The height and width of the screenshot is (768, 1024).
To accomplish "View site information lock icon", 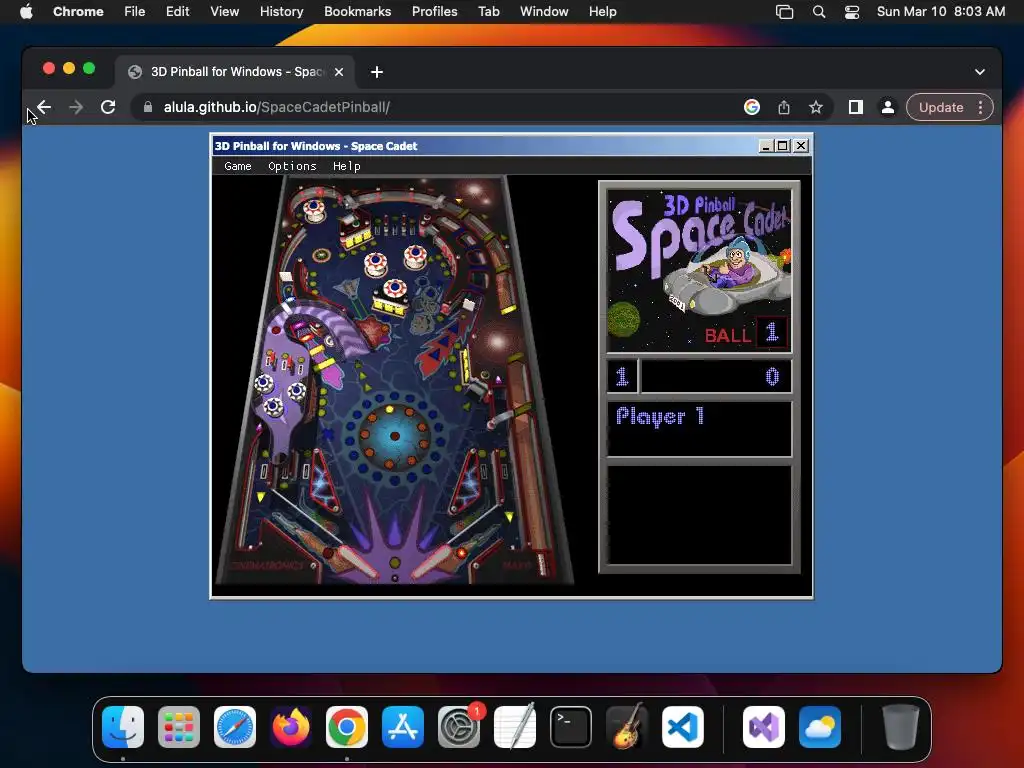I will (148, 107).
